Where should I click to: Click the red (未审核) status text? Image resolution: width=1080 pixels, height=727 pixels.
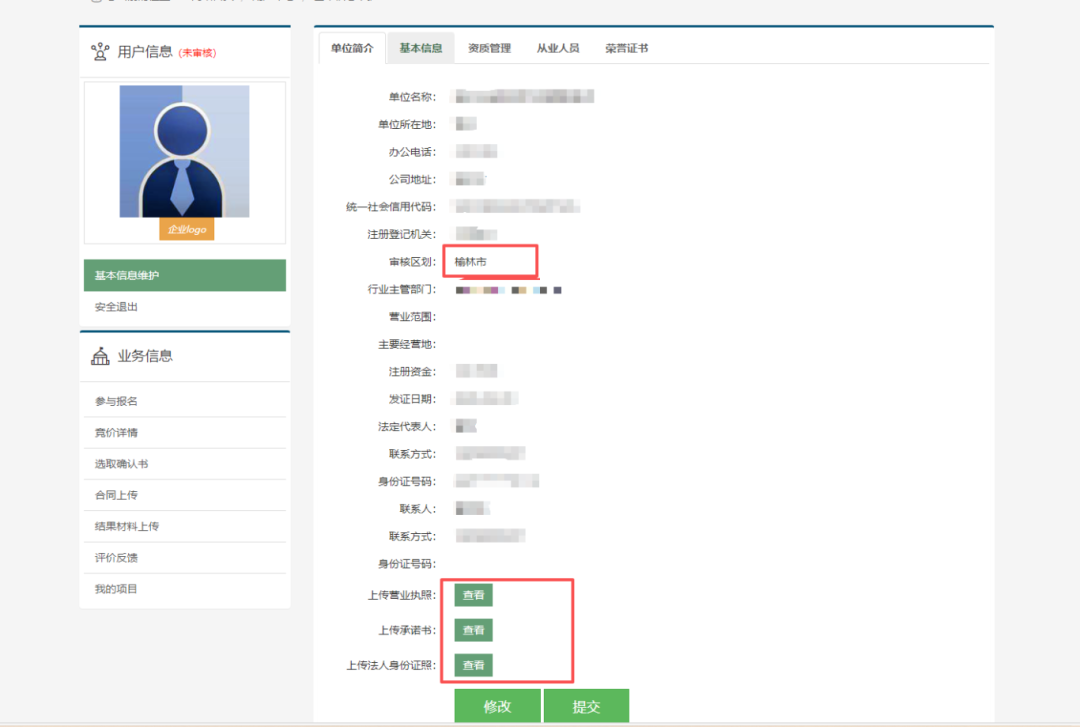197,53
